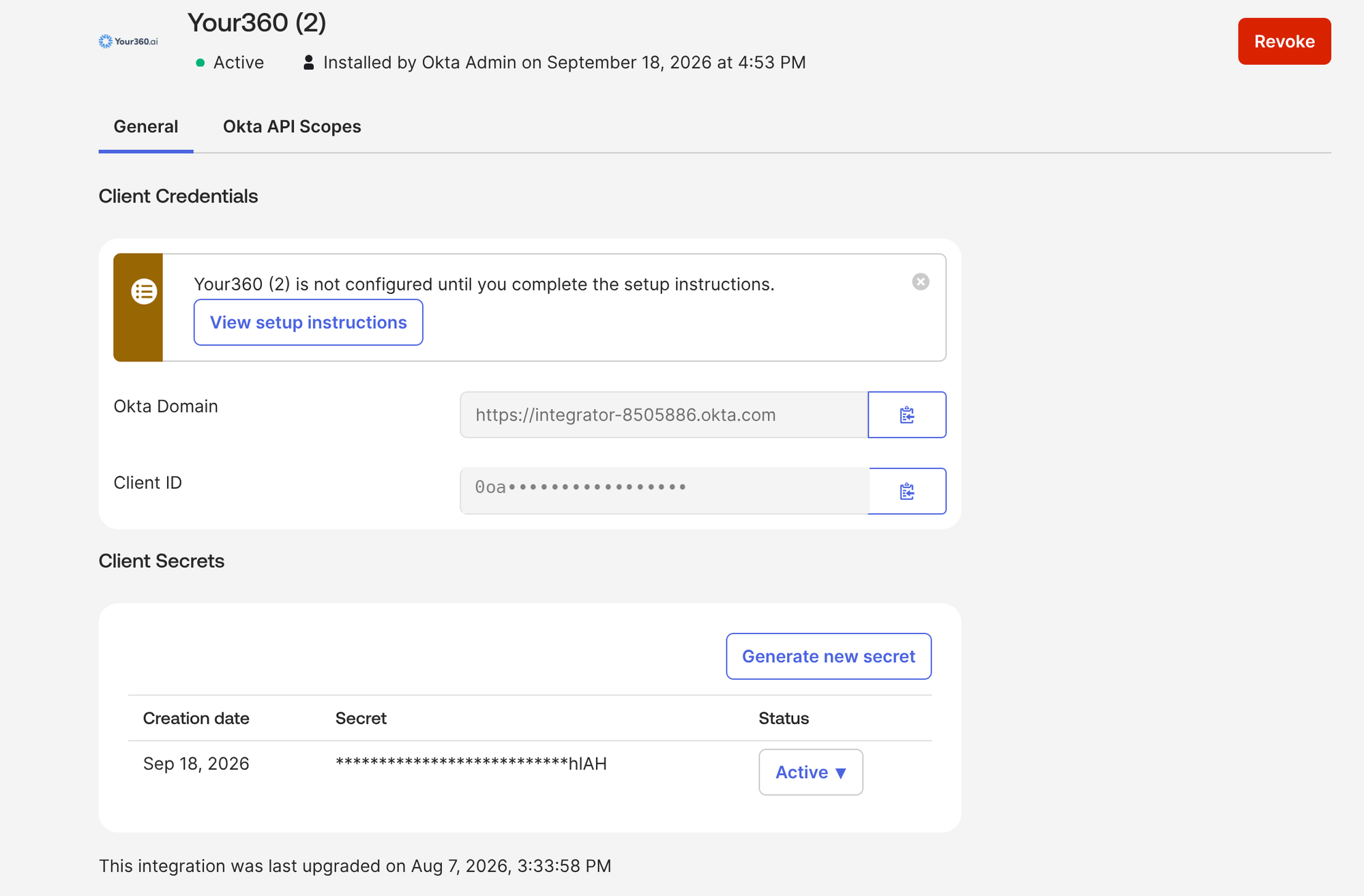Select the Sep 18, 2026 creation date cell

pyautogui.click(x=196, y=764)
